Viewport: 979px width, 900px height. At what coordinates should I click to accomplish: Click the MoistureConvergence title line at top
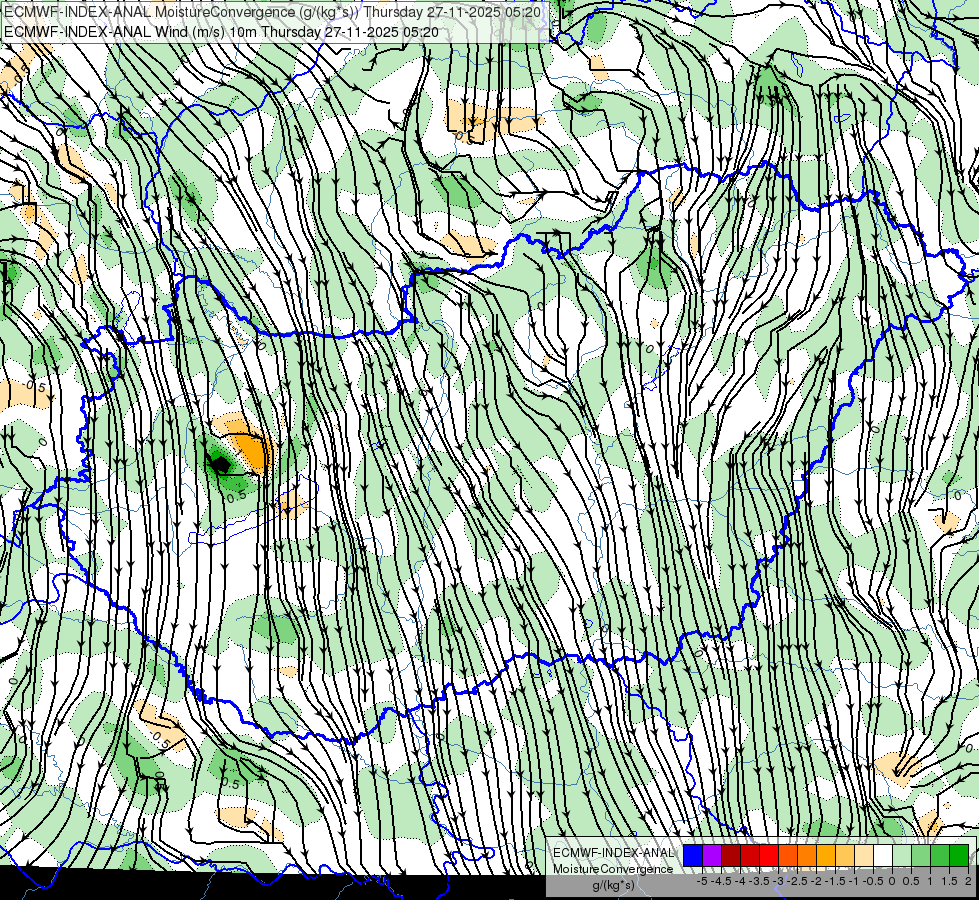click(272, 12)
